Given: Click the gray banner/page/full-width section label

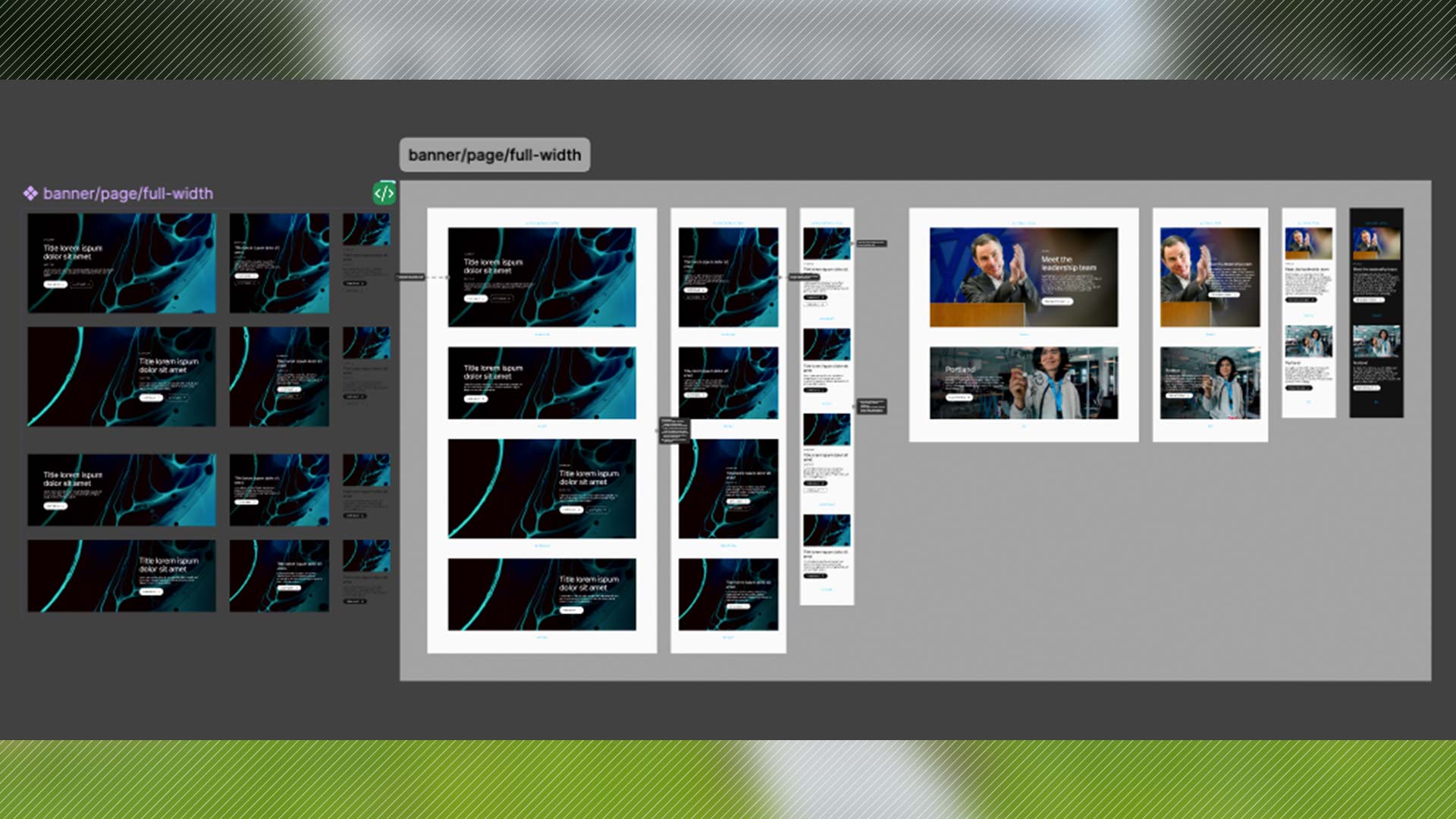Looking at the screenshot, I should pos(494,155).
